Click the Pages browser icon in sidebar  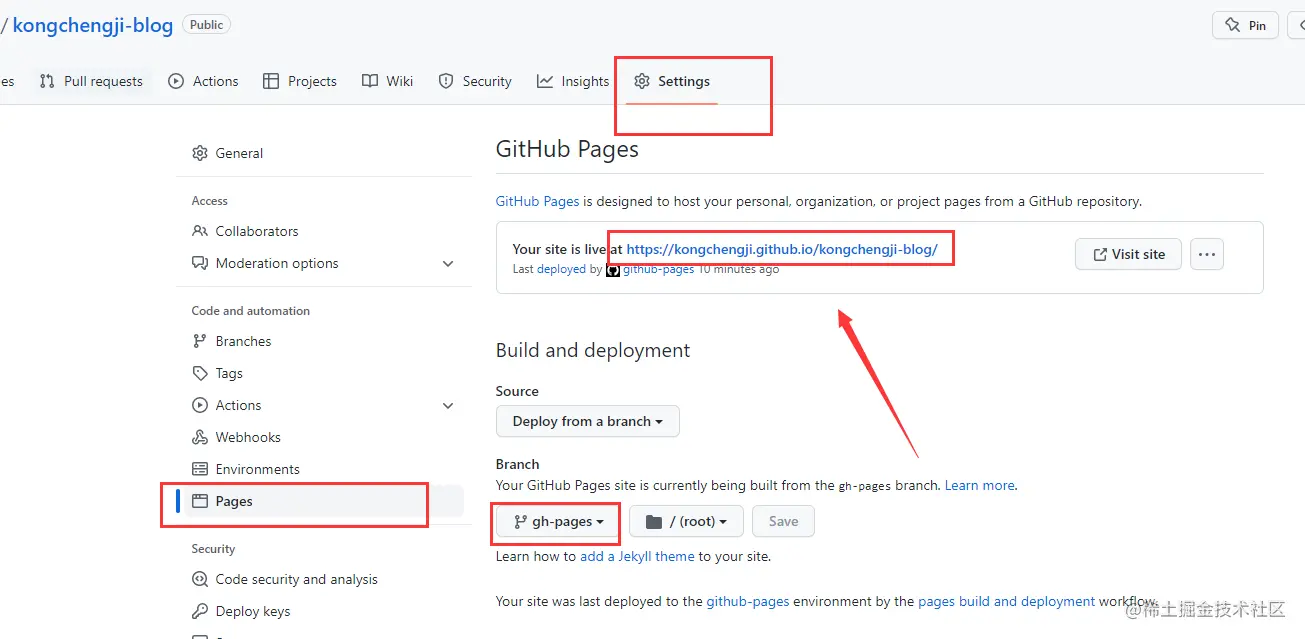tap(200, 501)
